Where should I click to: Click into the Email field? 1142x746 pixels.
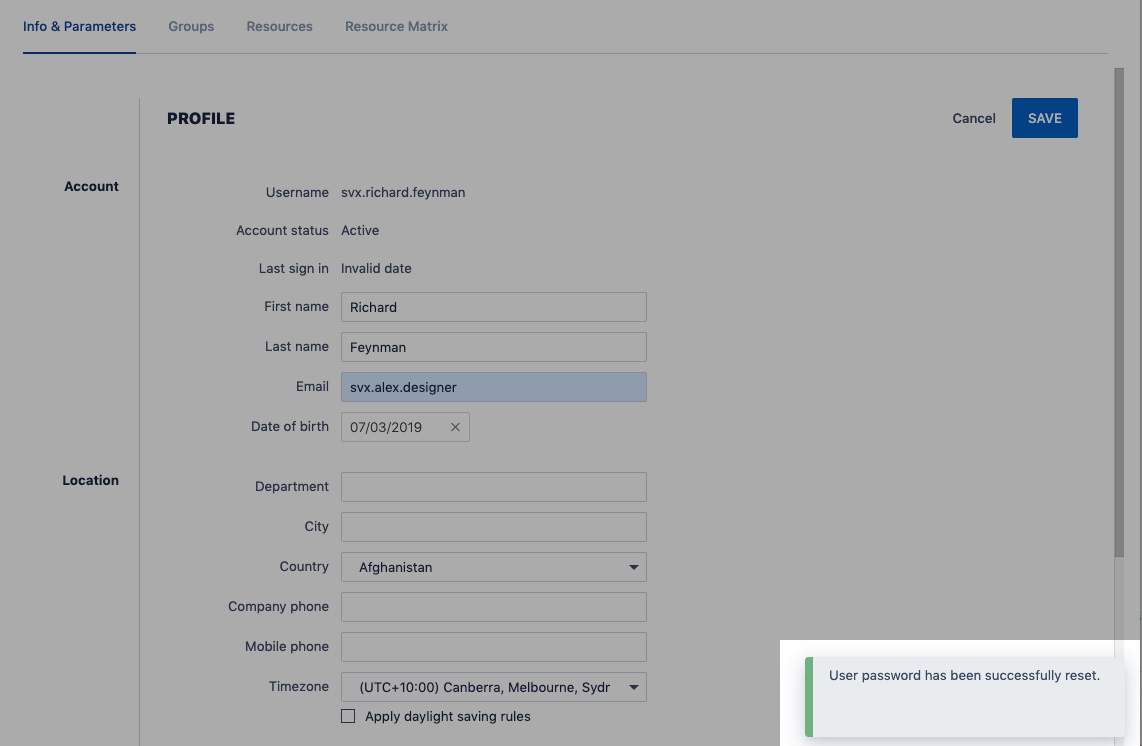pos(494,387)
